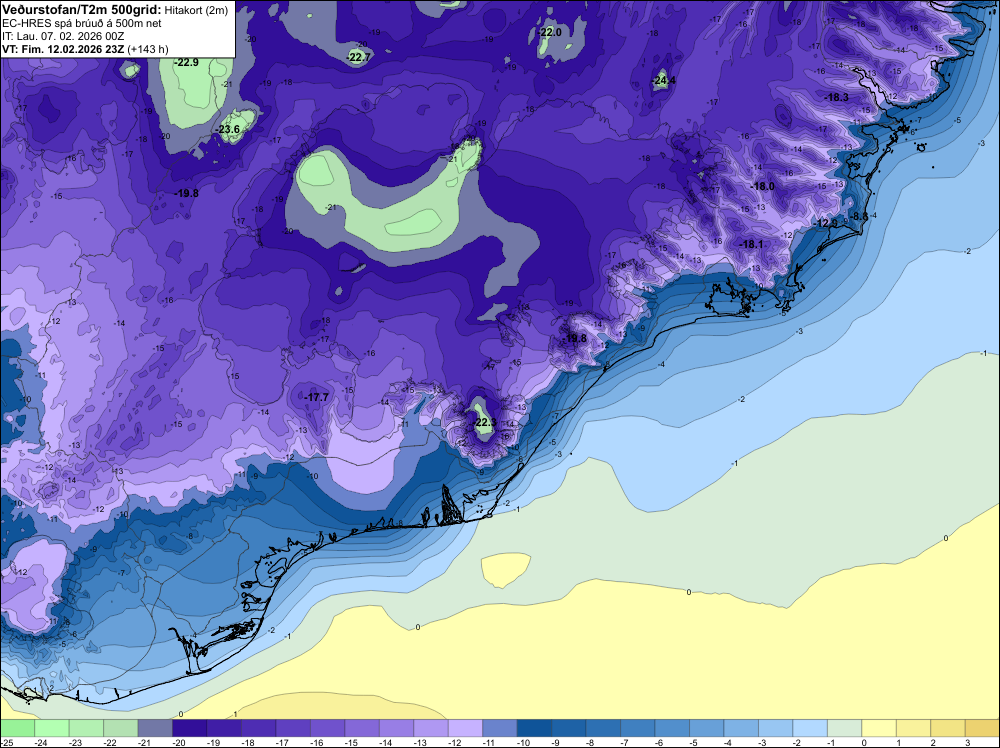Viewport: 1000px width, 748px height.
Task: Click the -5 legend scale label
Action: tap(695, 742)
